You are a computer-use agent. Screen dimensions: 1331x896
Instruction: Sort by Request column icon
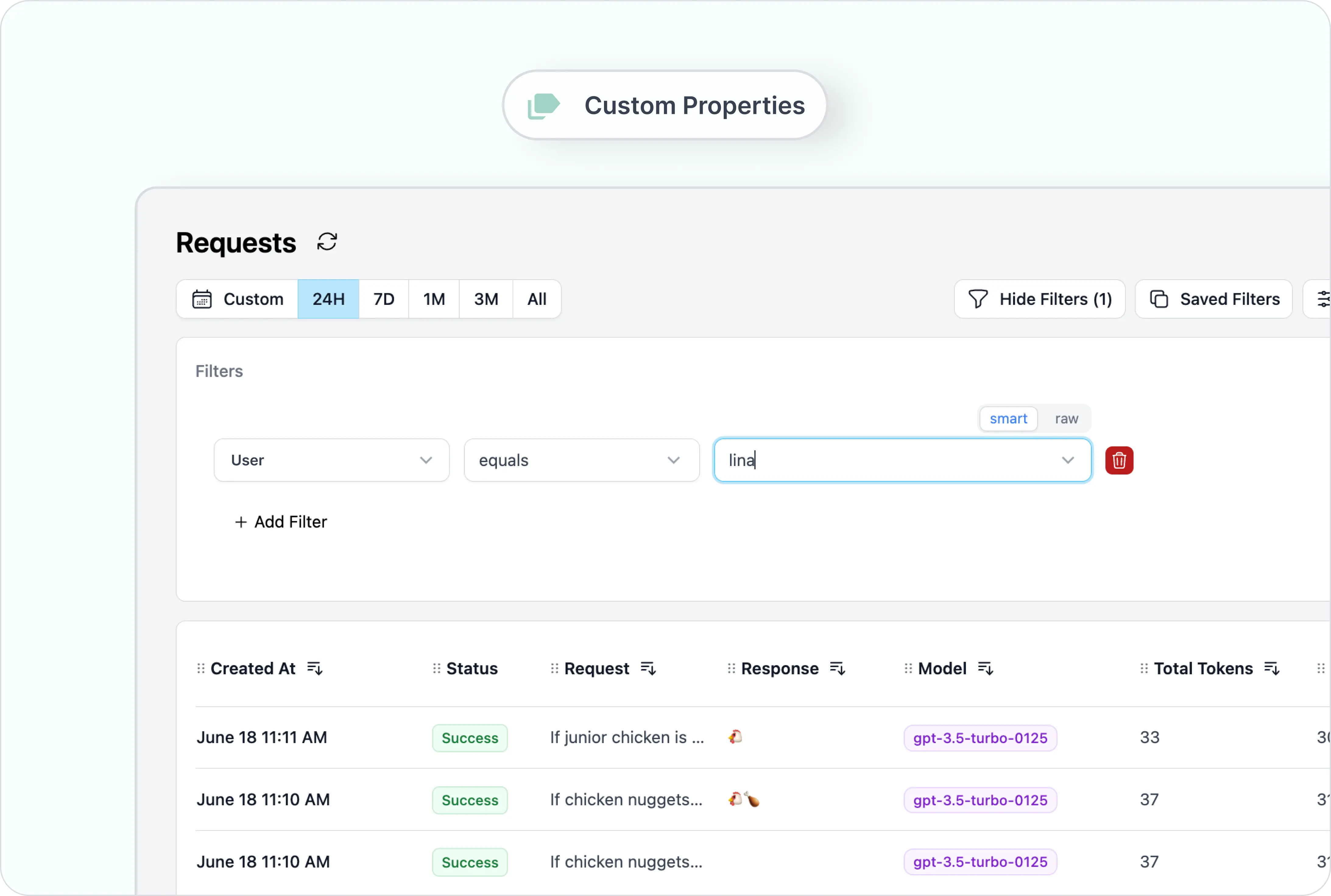pyautogui.click(x=648, y=668)
